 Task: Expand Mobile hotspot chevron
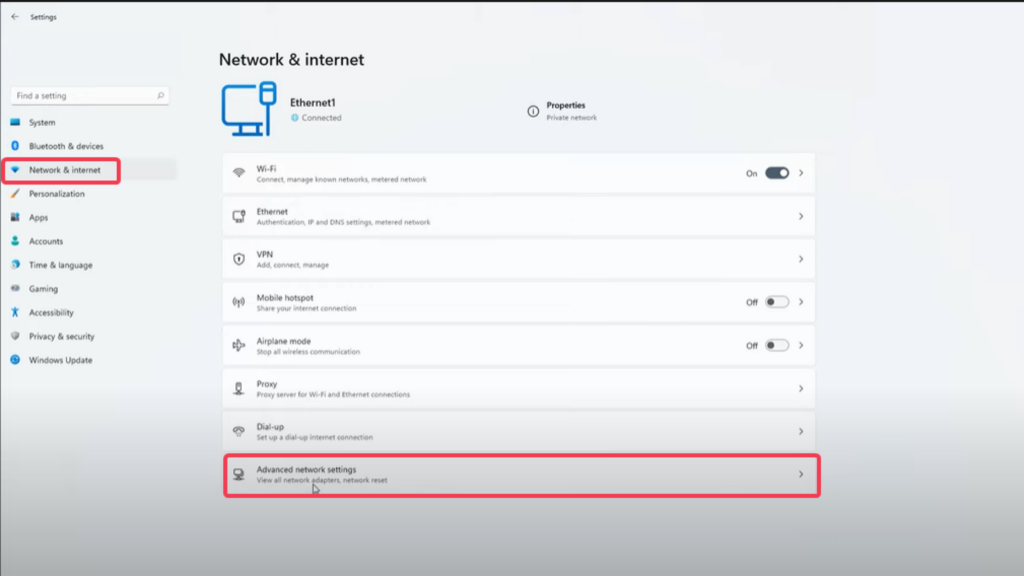[801, 302]
